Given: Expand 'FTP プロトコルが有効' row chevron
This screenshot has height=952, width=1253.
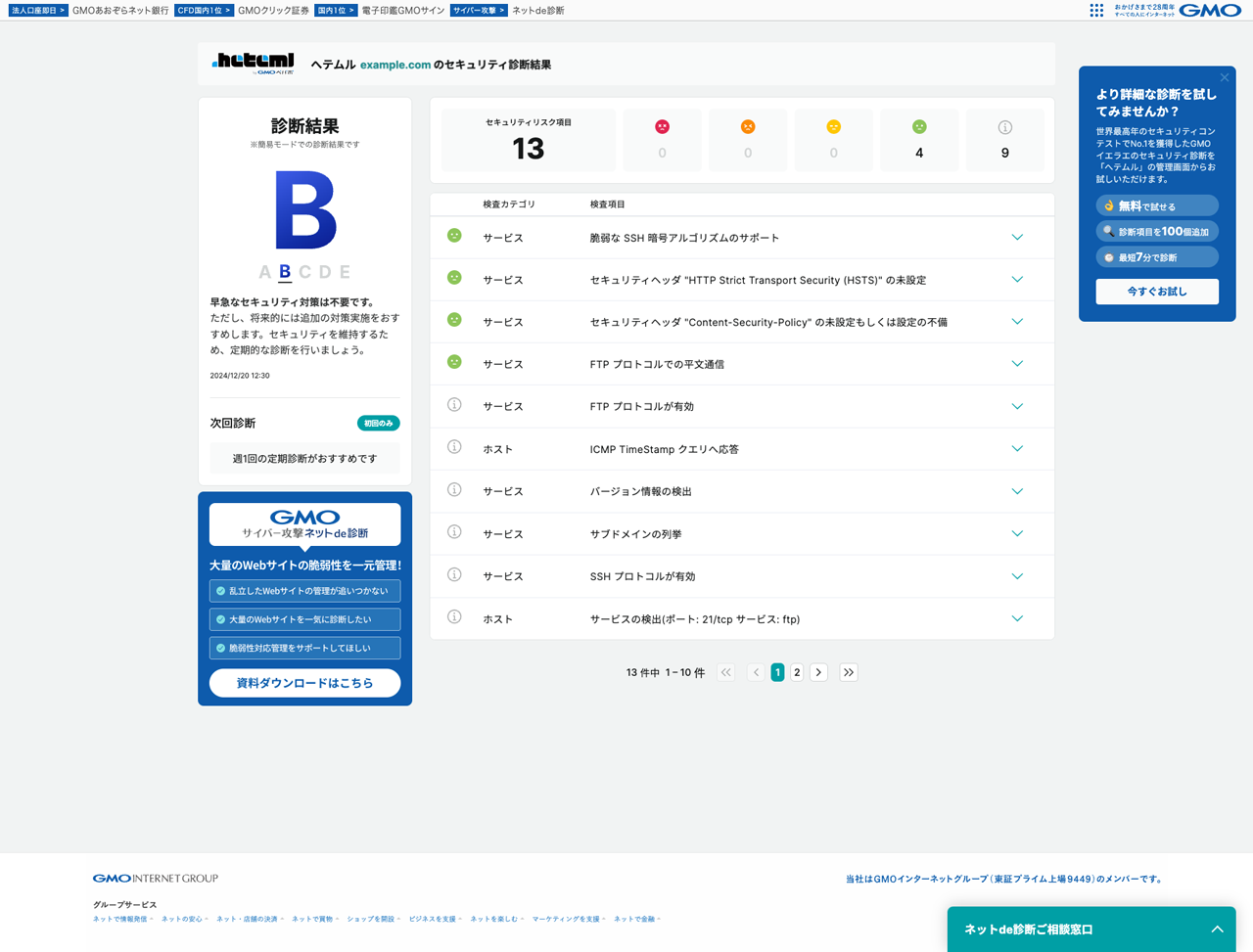Looking at the screenshot, I should click(1017, 406).
